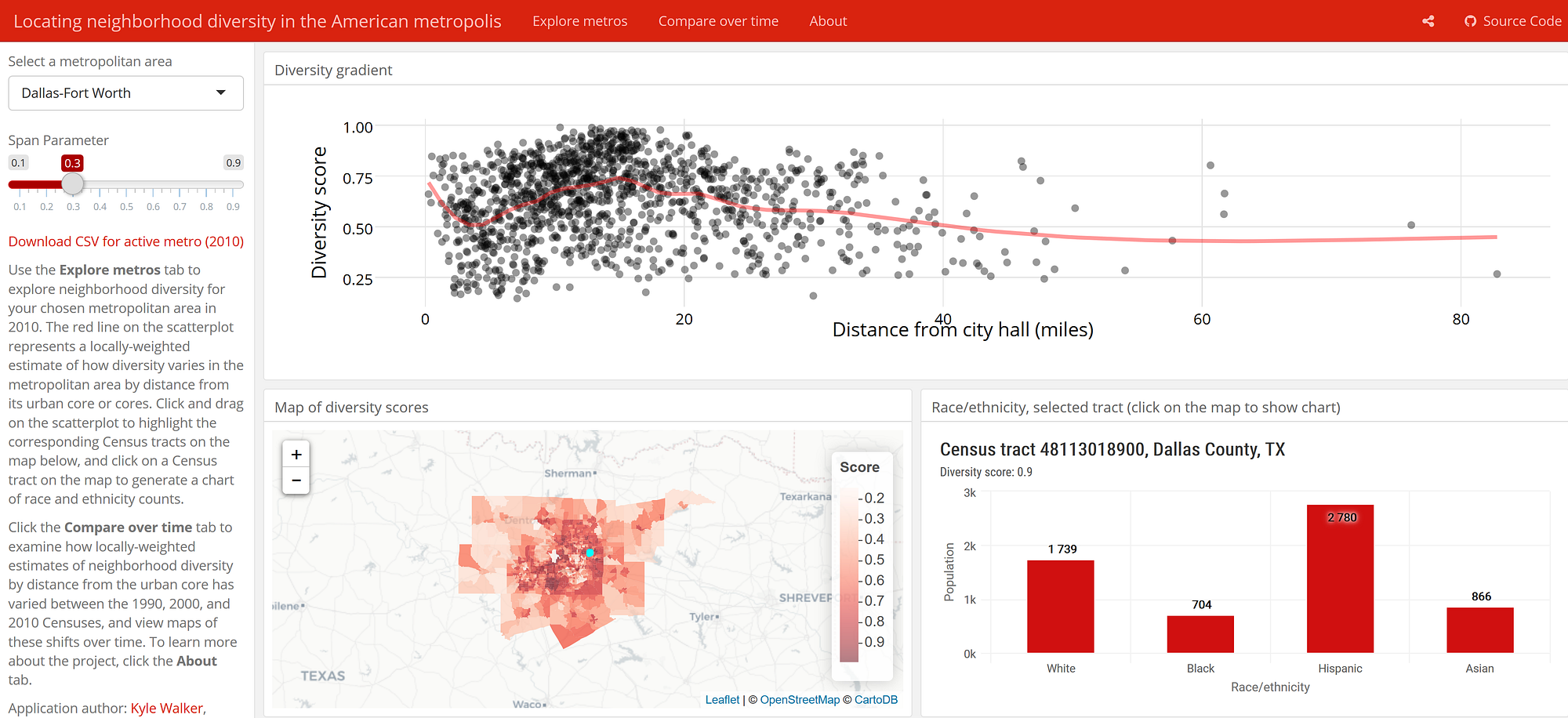Screen dimensions: 1568x718
Task: Select the Explore metros tab
Action: pos(579,21)
